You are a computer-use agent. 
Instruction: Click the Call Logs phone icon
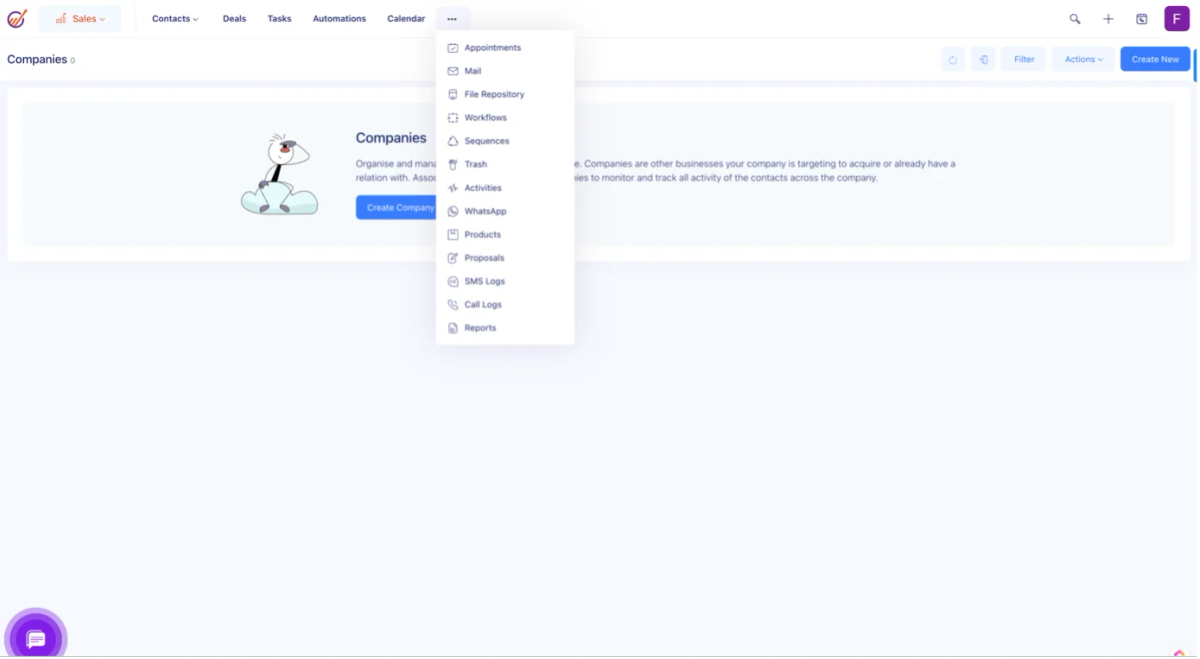453,304
